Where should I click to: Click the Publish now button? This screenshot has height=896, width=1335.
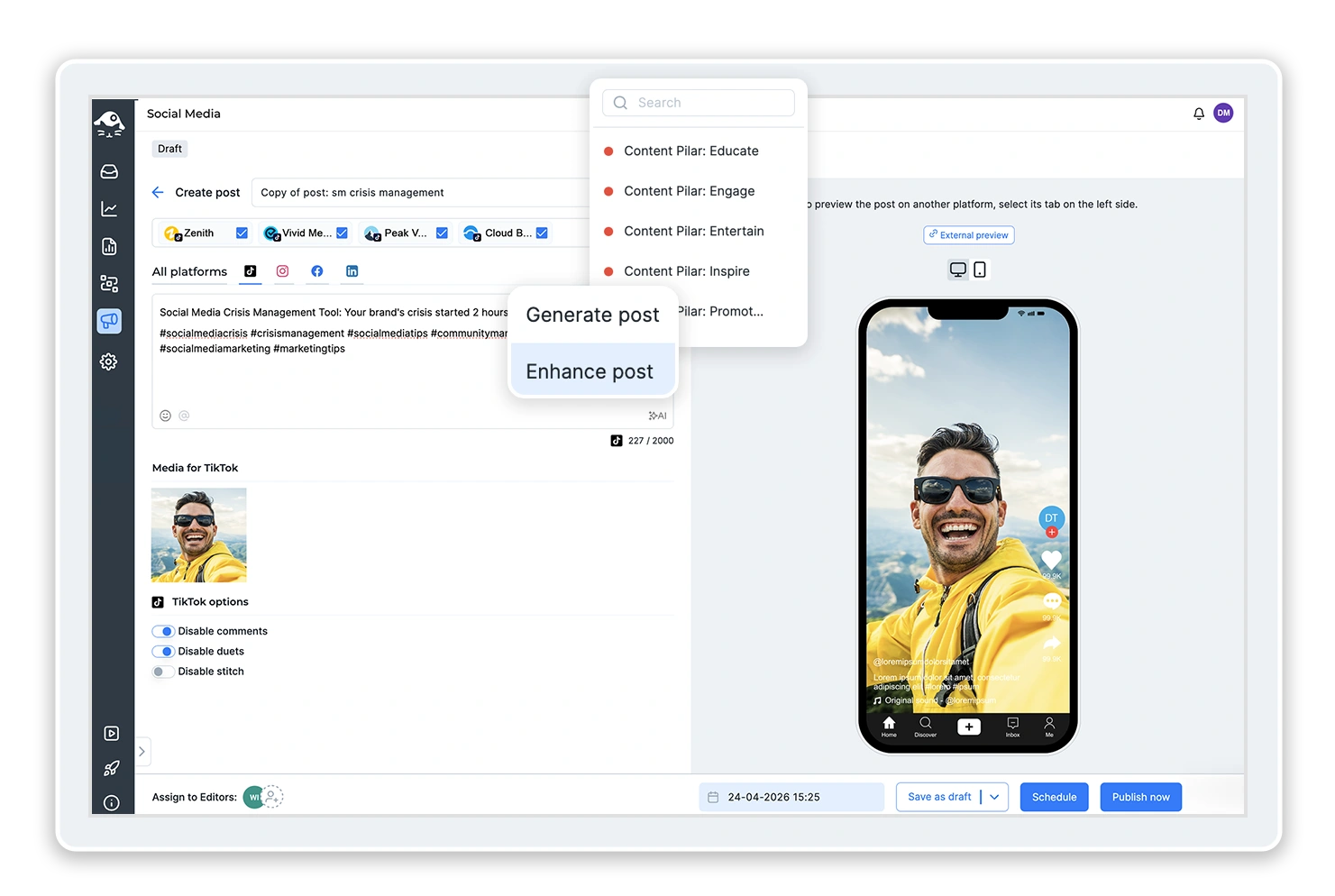pos(1140,797)
